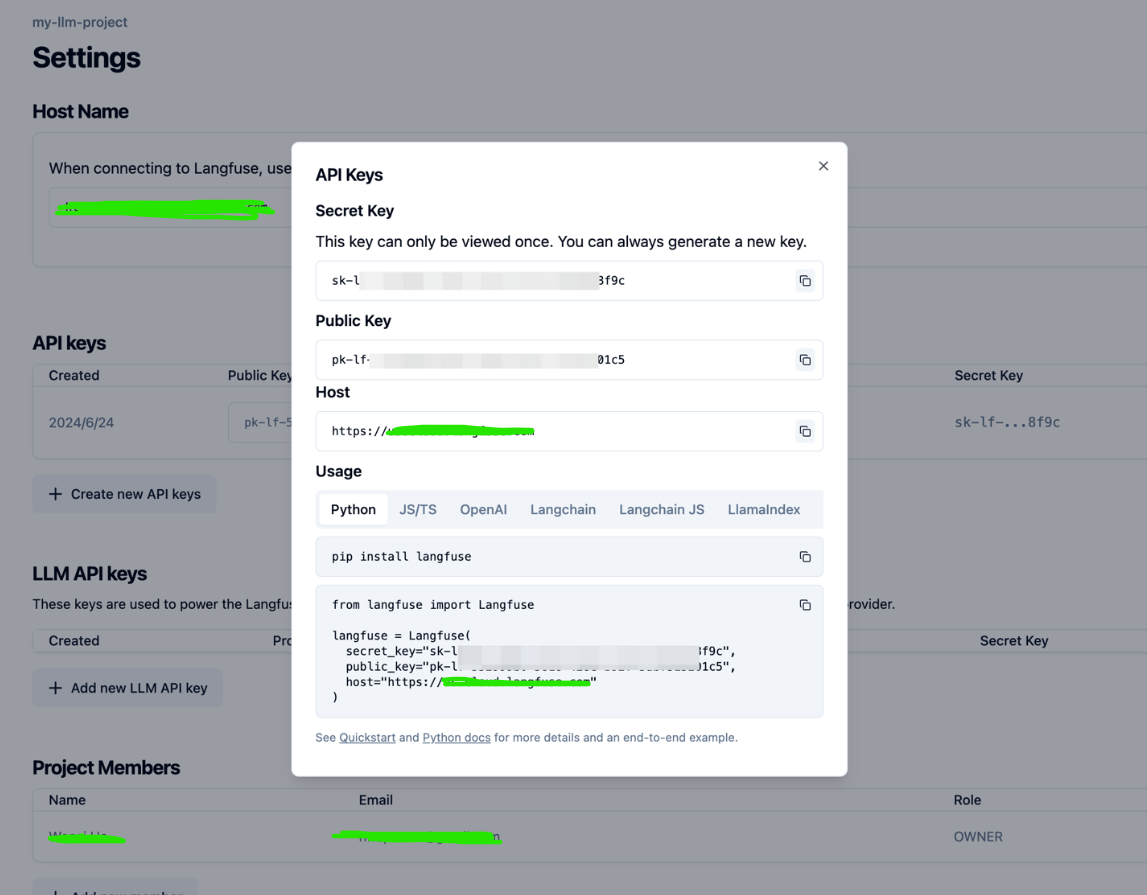1147x895 pixels.
Task: Switch to the LlamaIndex usage tab
Action: (x=764, y=510)
